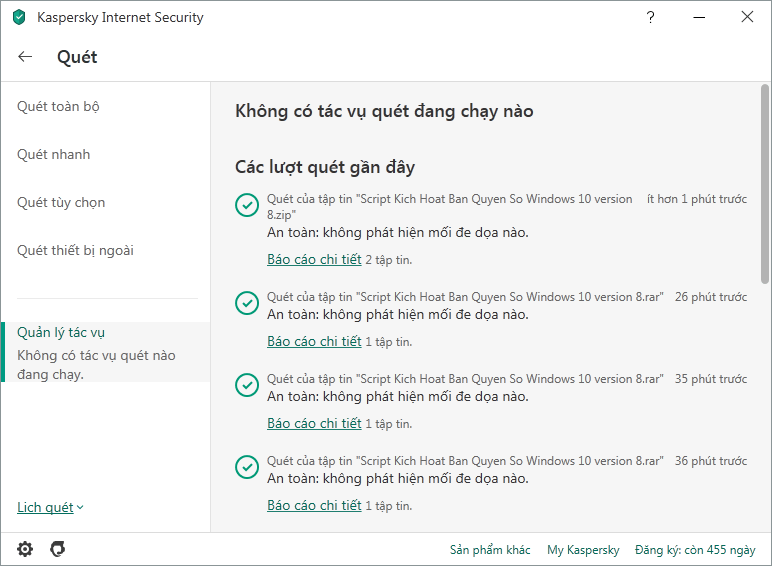Open Quét thiết bị ngoài section
The image size is (772, 566).
[x=75, y=251]
